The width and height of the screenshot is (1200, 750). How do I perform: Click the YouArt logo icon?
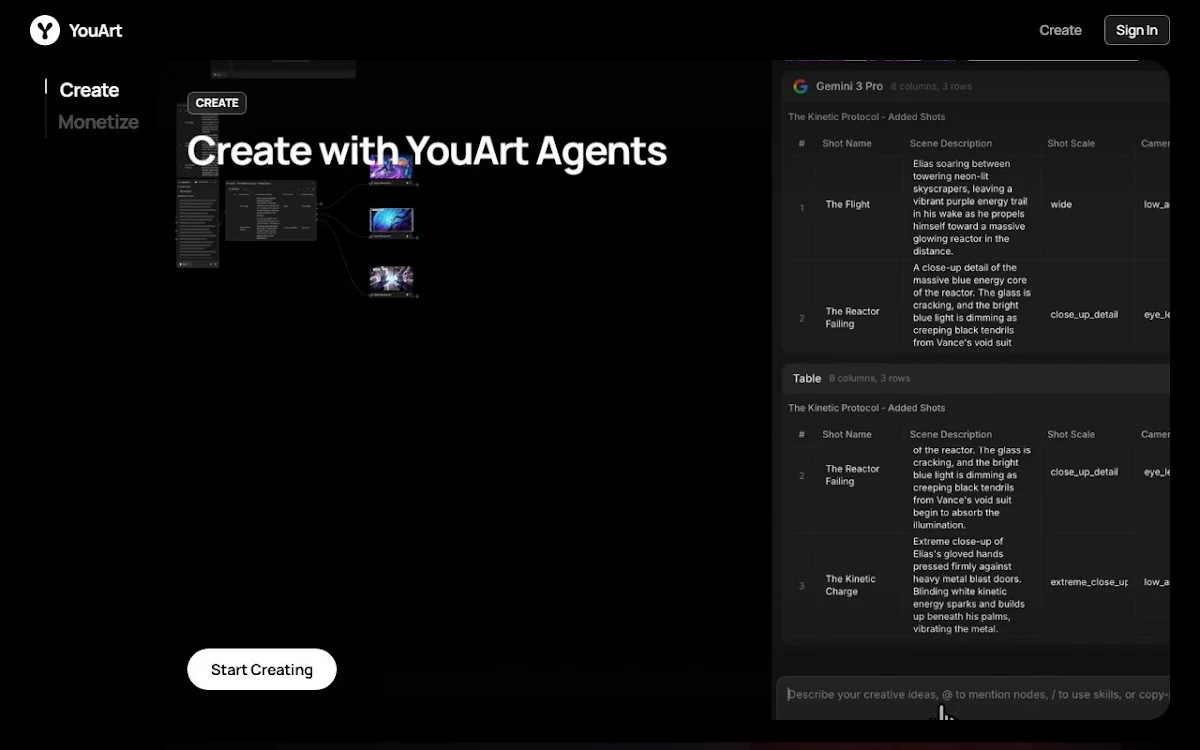45,30
